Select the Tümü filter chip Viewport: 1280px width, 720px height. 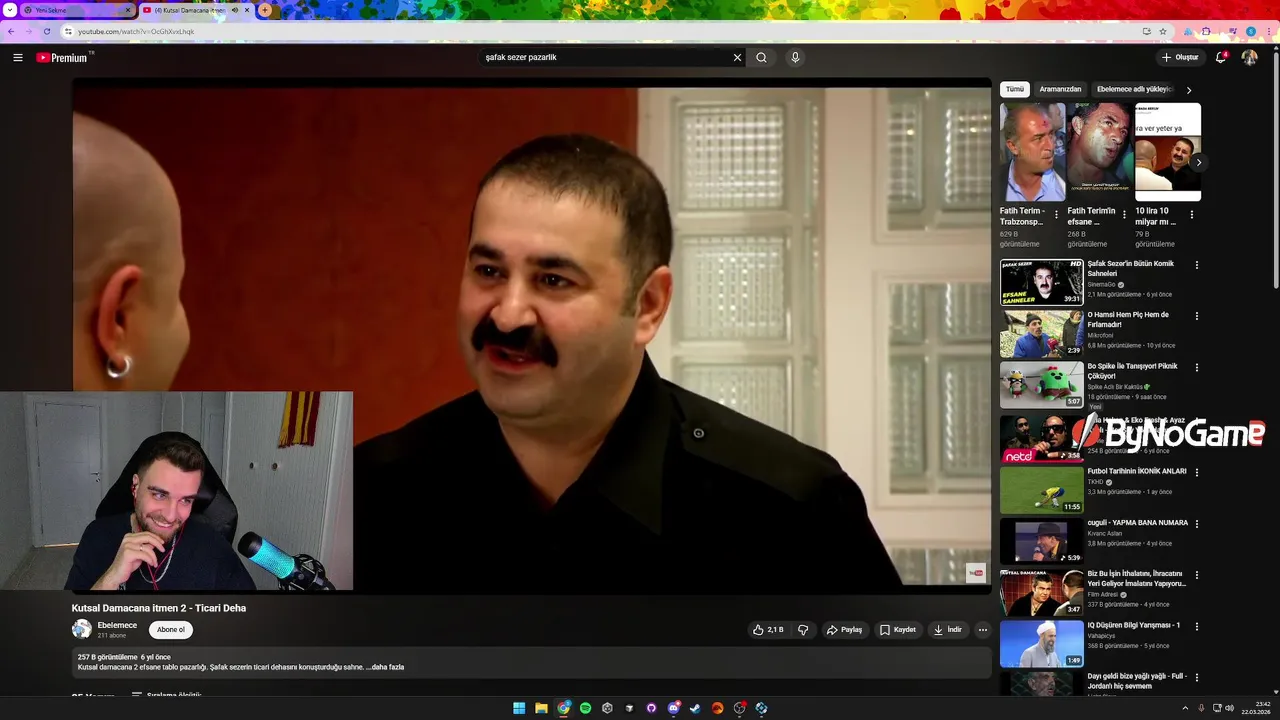pyautogui.click(x=1015, y=89)
